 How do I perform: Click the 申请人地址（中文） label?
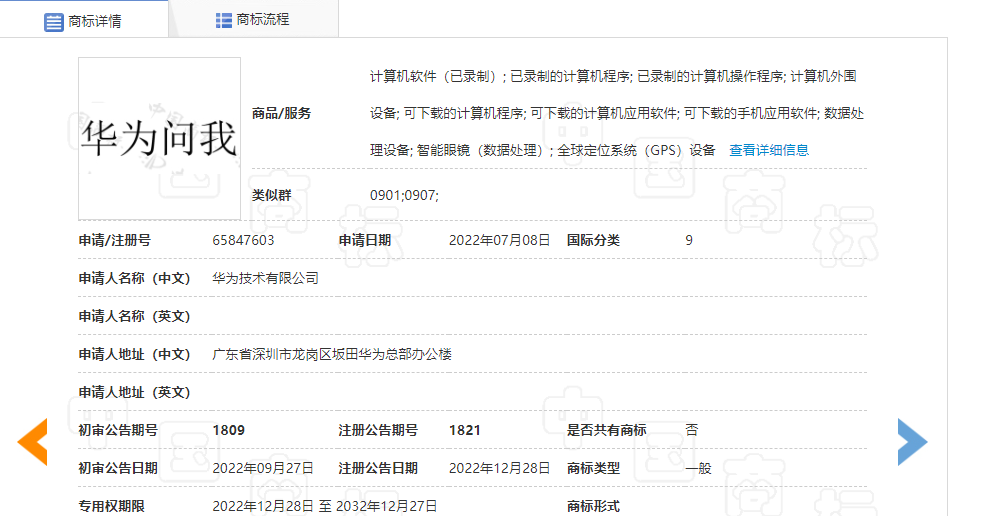134,355
